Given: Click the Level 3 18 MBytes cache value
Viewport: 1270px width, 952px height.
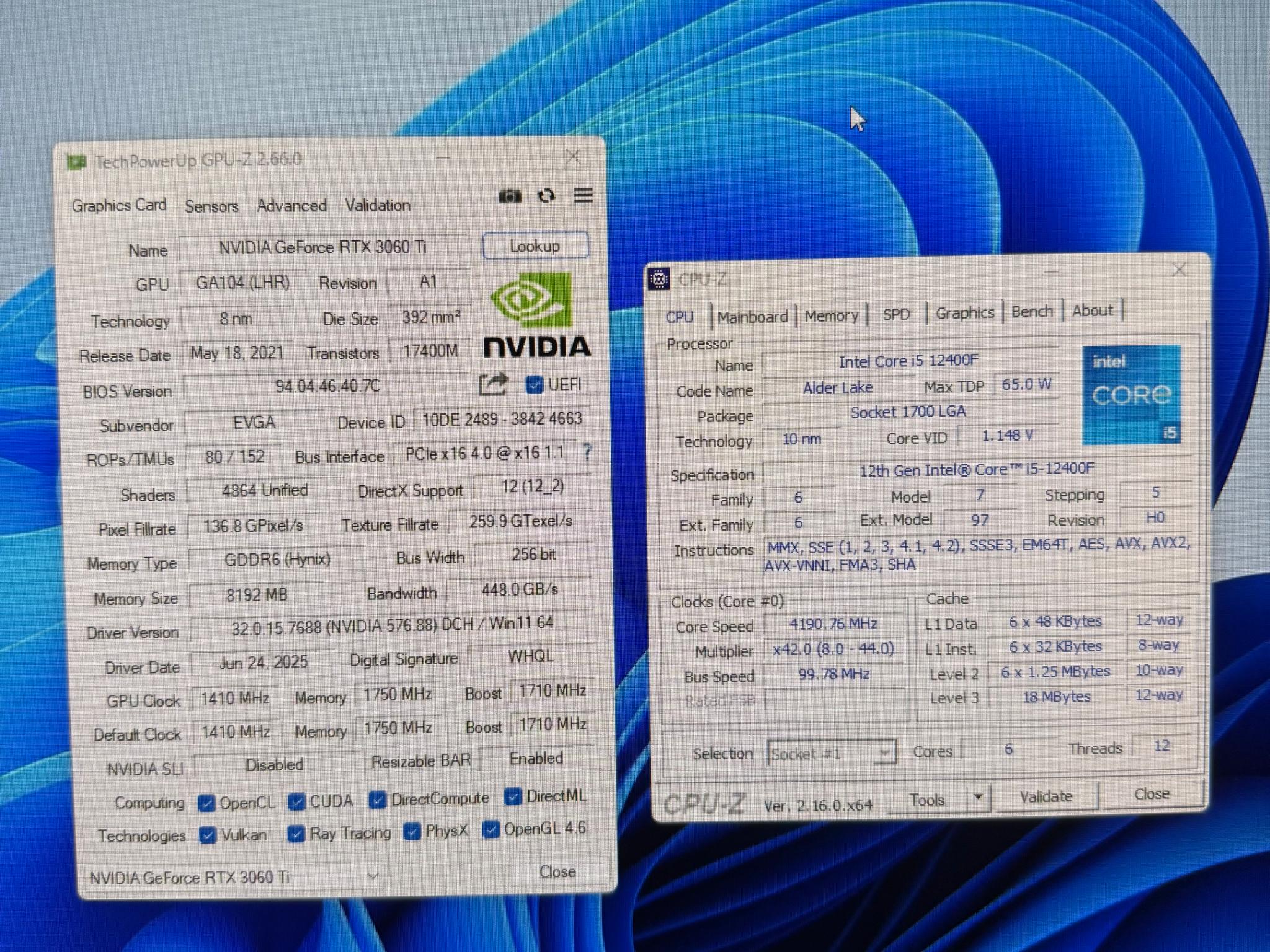Looking at the screenshot, I should 1056,697.
